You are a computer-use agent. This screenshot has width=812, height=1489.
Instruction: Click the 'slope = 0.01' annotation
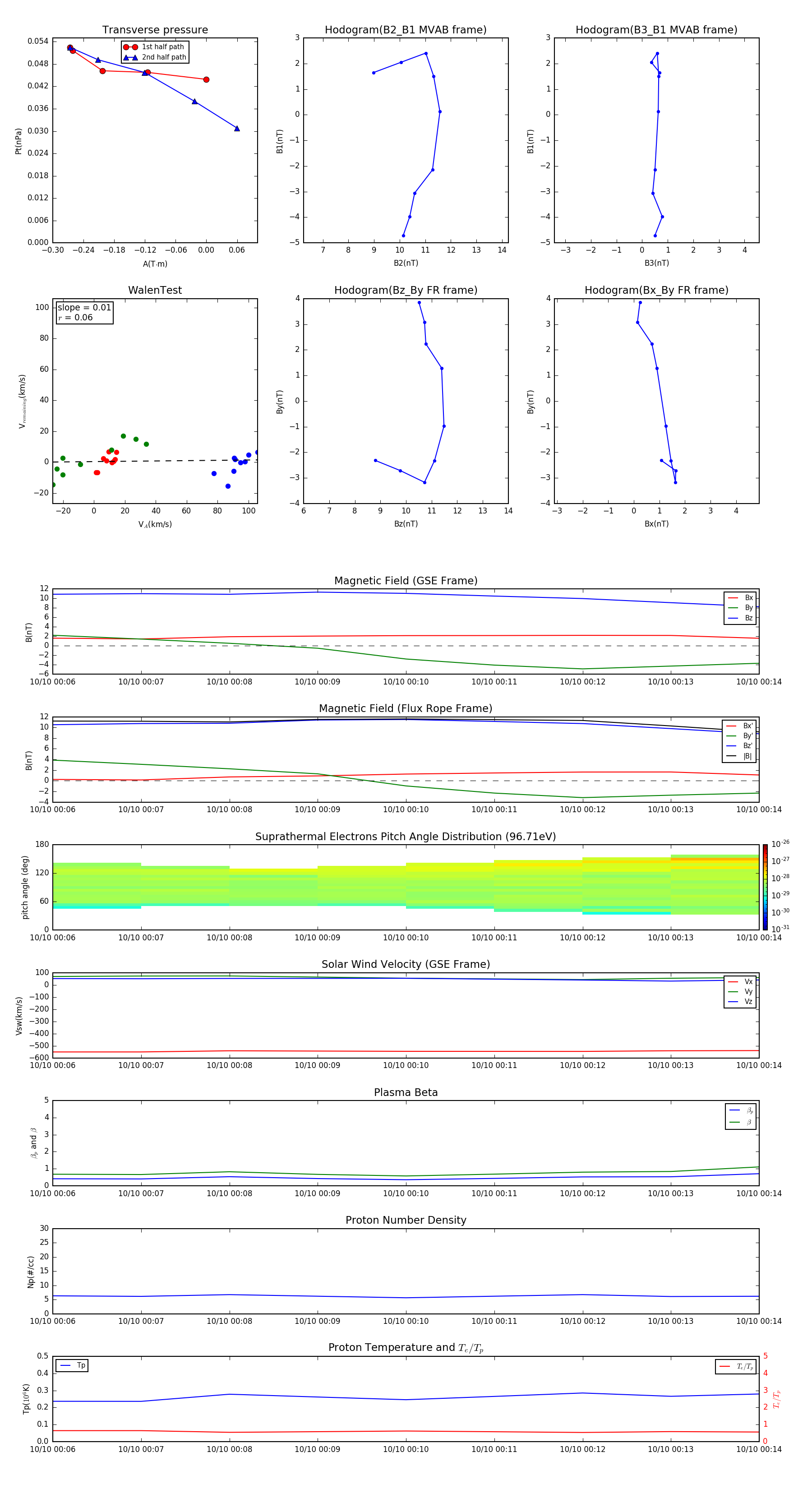84,308
